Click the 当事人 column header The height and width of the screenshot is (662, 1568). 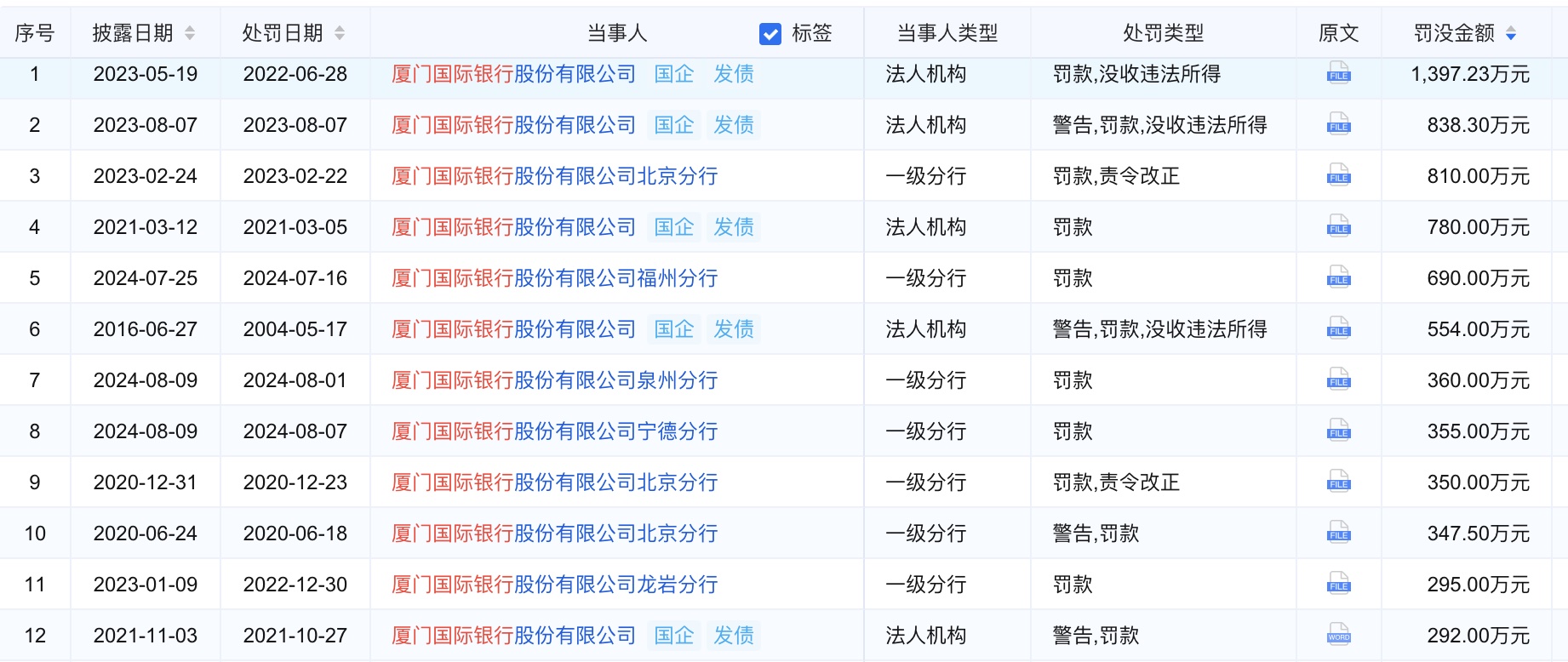point(617,33)
